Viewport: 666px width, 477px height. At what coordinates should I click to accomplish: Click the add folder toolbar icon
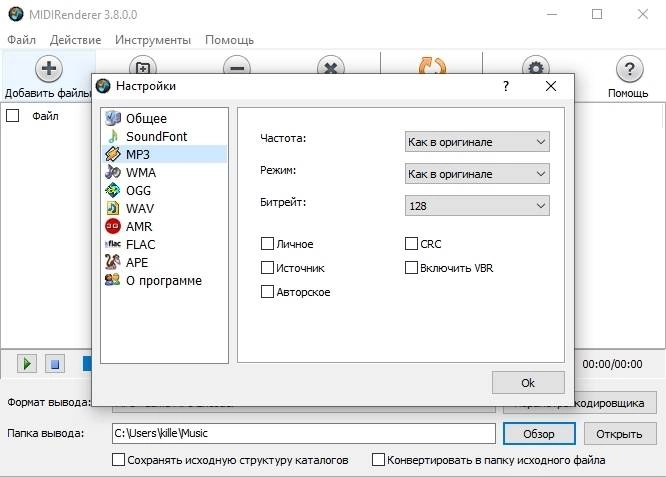tap(143, 65)
